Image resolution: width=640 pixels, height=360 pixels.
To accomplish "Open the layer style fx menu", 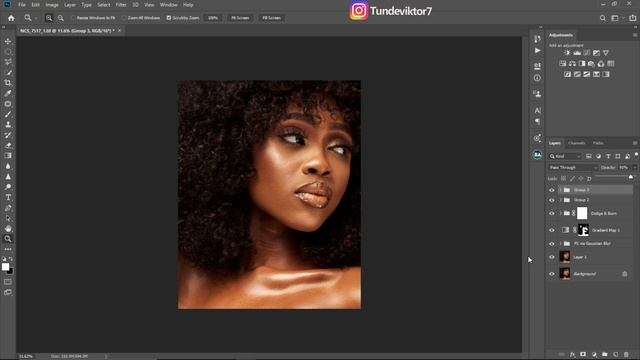I will [572, 354].
